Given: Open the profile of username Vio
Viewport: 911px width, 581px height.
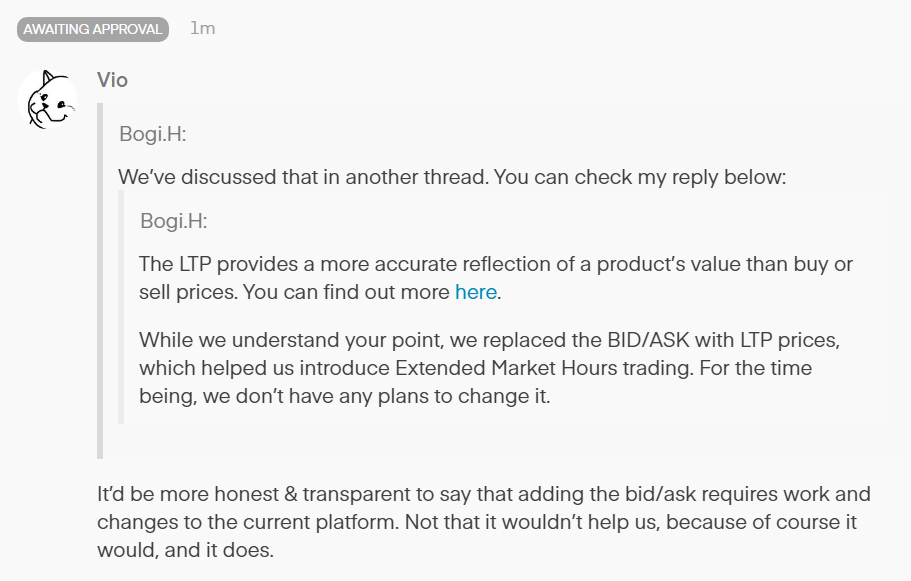Looking at the screenshot, I should coord(113,80).
